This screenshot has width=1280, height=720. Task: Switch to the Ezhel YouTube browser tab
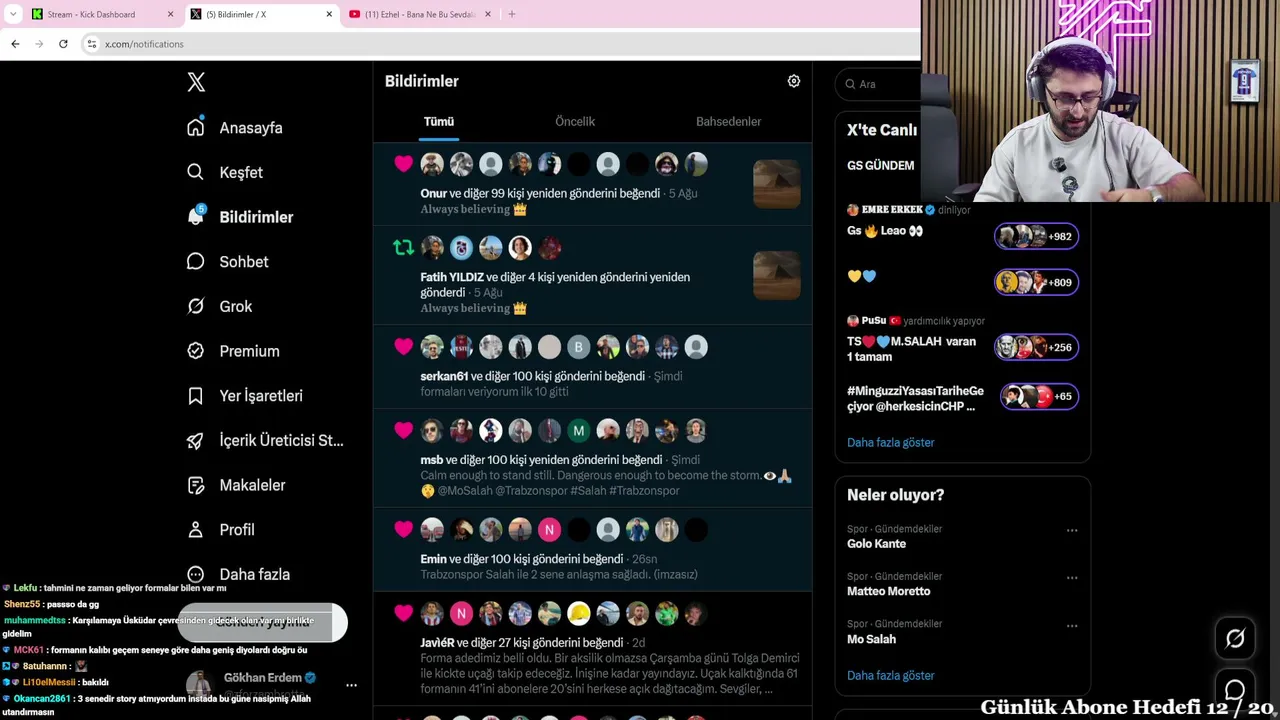click(418, 14)
